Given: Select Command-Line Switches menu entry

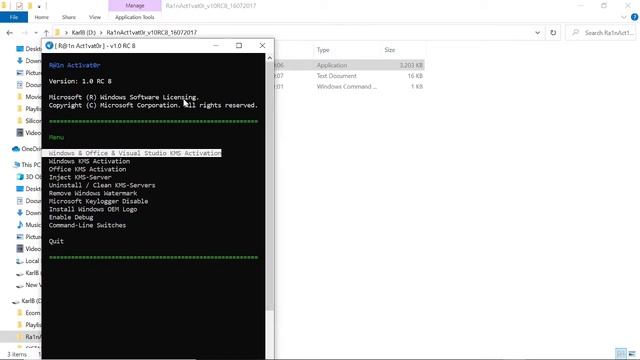Looking at the screenshot, I should click(87, 225).
